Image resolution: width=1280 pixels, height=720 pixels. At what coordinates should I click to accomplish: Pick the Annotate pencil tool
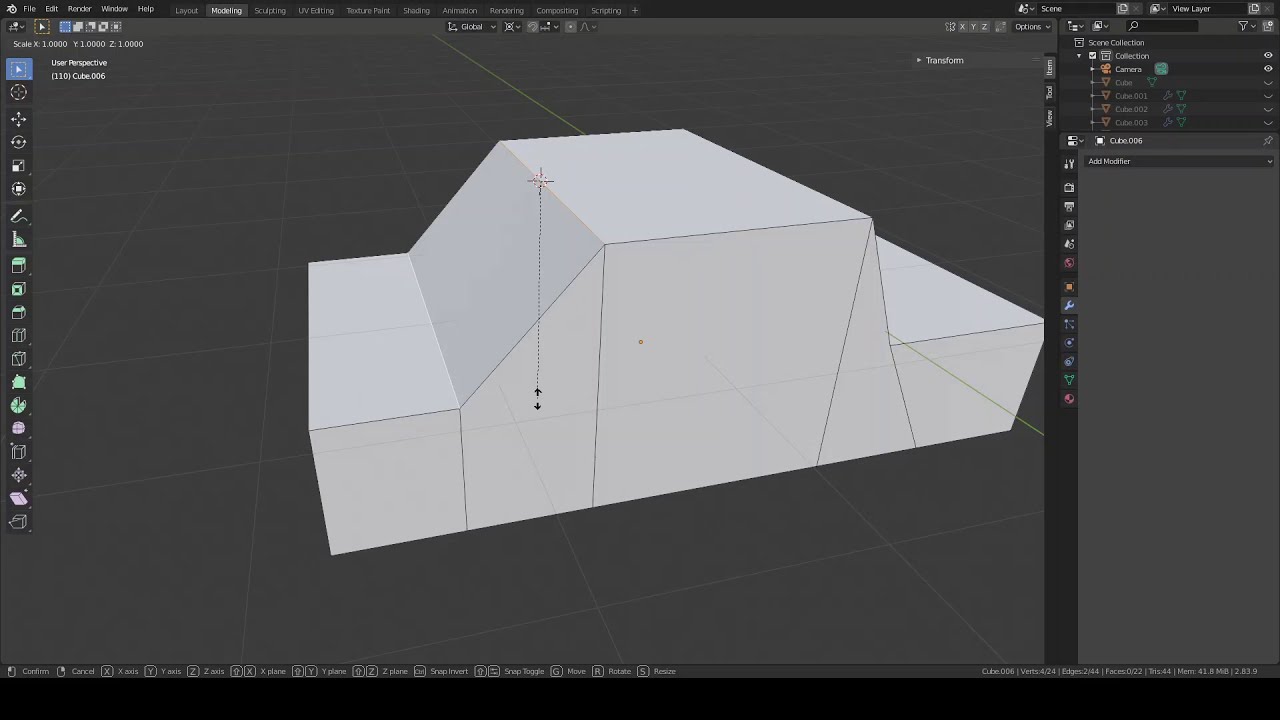18,216
